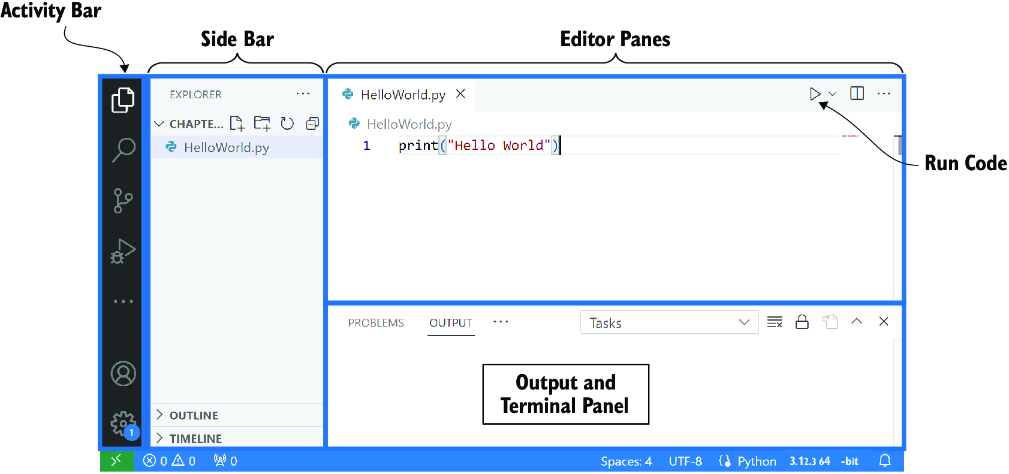Collapse the CHAPTE... folder section
Image resolution: width=1009 pixels, height=474 pixels.
coord(190,123)
